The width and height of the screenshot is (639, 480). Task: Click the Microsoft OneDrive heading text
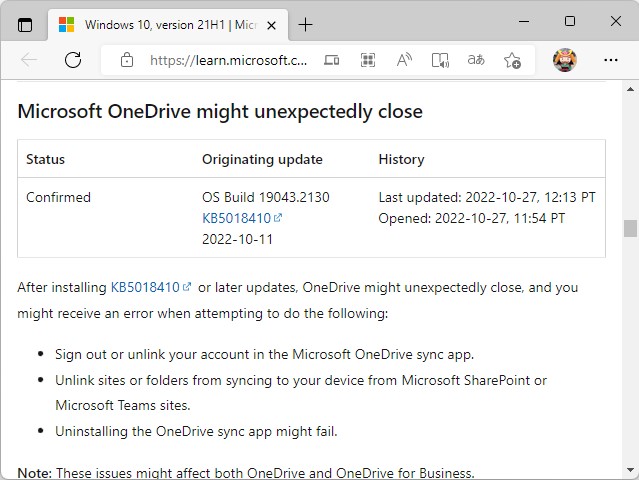tap(220, 111)
